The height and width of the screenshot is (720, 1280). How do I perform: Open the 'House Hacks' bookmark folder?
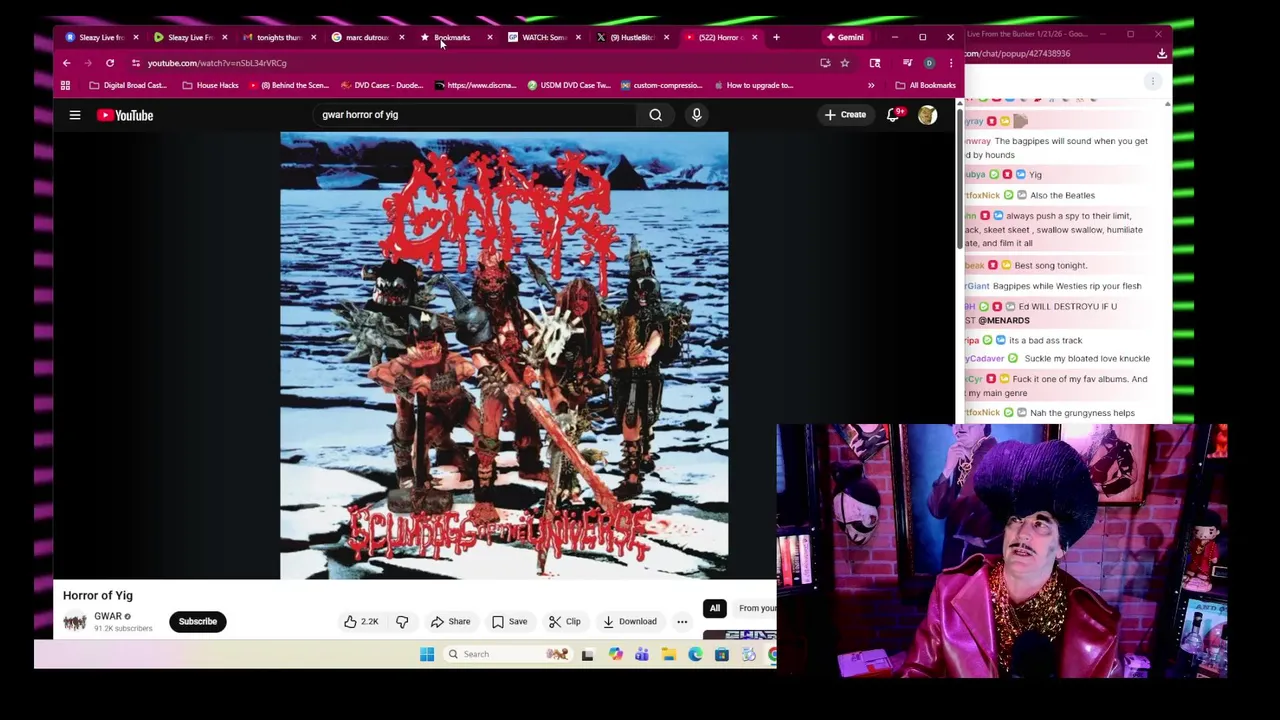[x=210, y=85]
